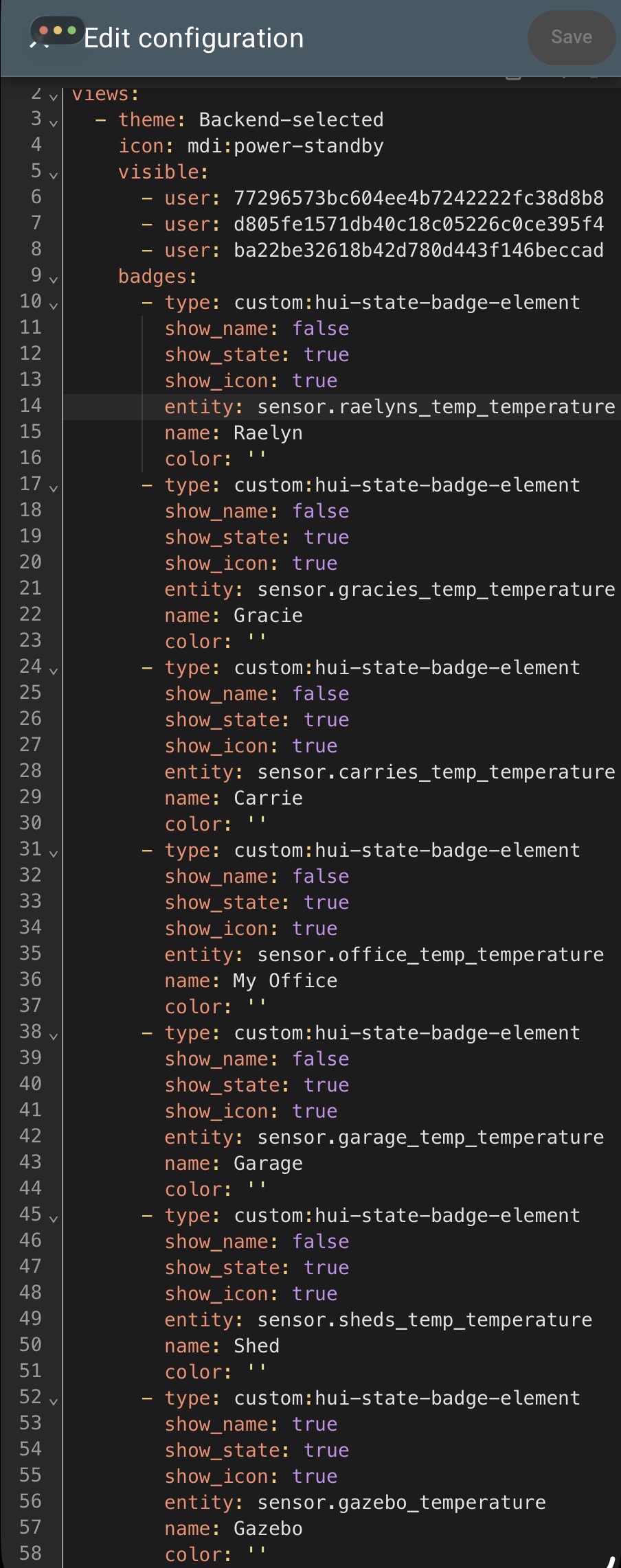The image size is (621, 1568).
Task: Fold the Raelyn badge block at line 10
Action: tap(54, 305)
